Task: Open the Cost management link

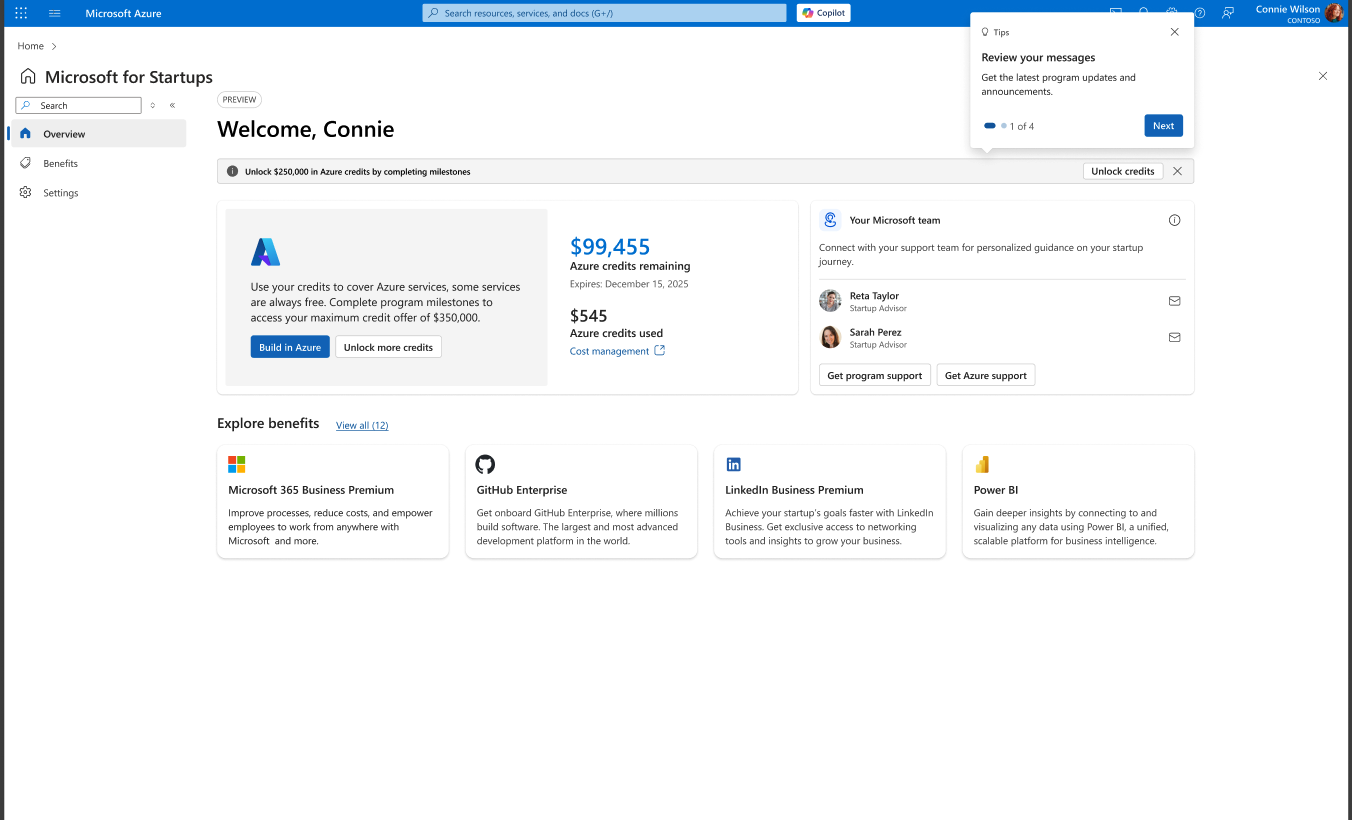Action: click(609, 351)
